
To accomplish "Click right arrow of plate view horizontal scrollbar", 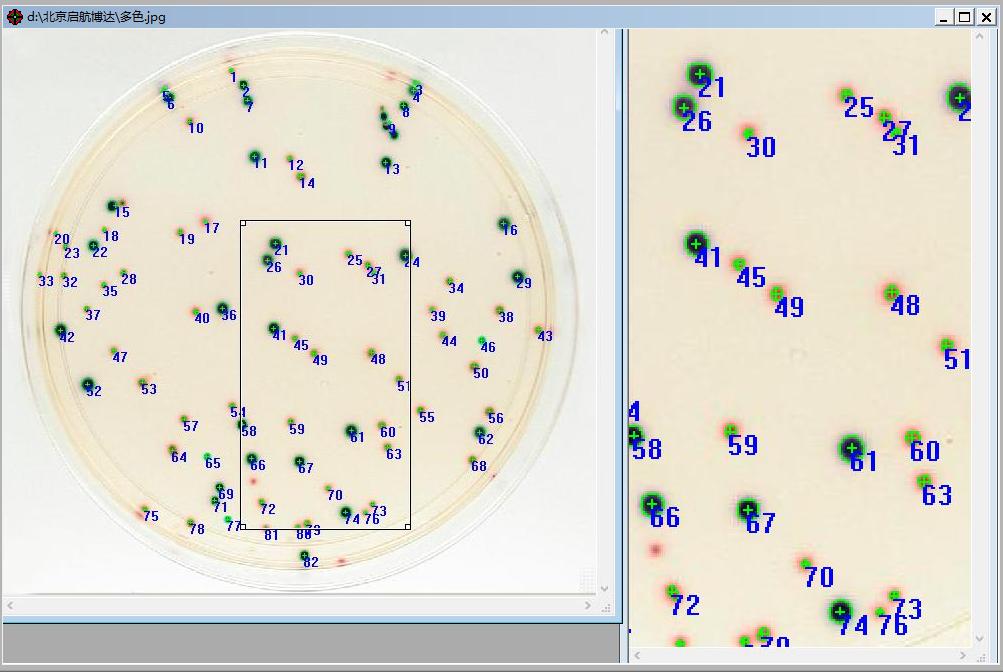I will click(588, 606).
